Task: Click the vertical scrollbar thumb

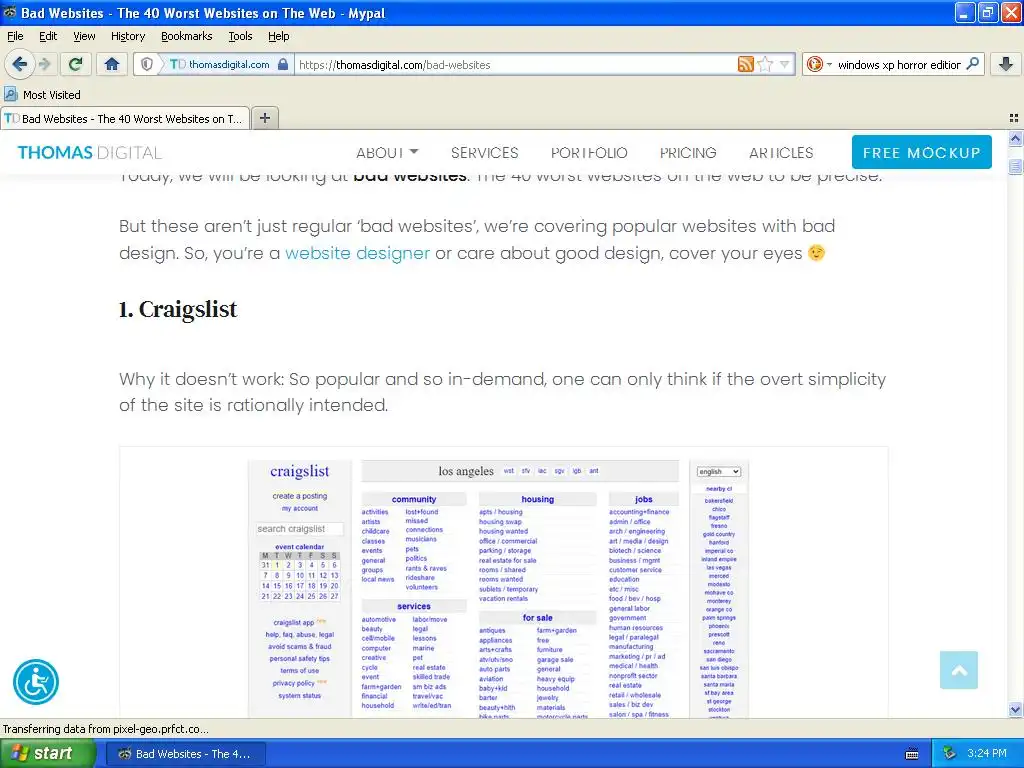Action: point(1015,167)
